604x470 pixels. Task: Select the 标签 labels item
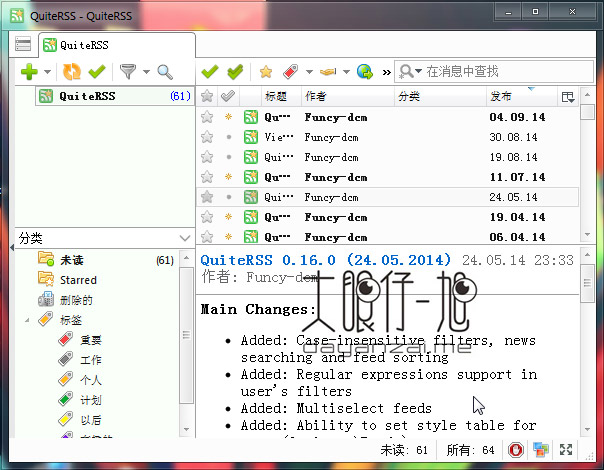pos(71,320)
